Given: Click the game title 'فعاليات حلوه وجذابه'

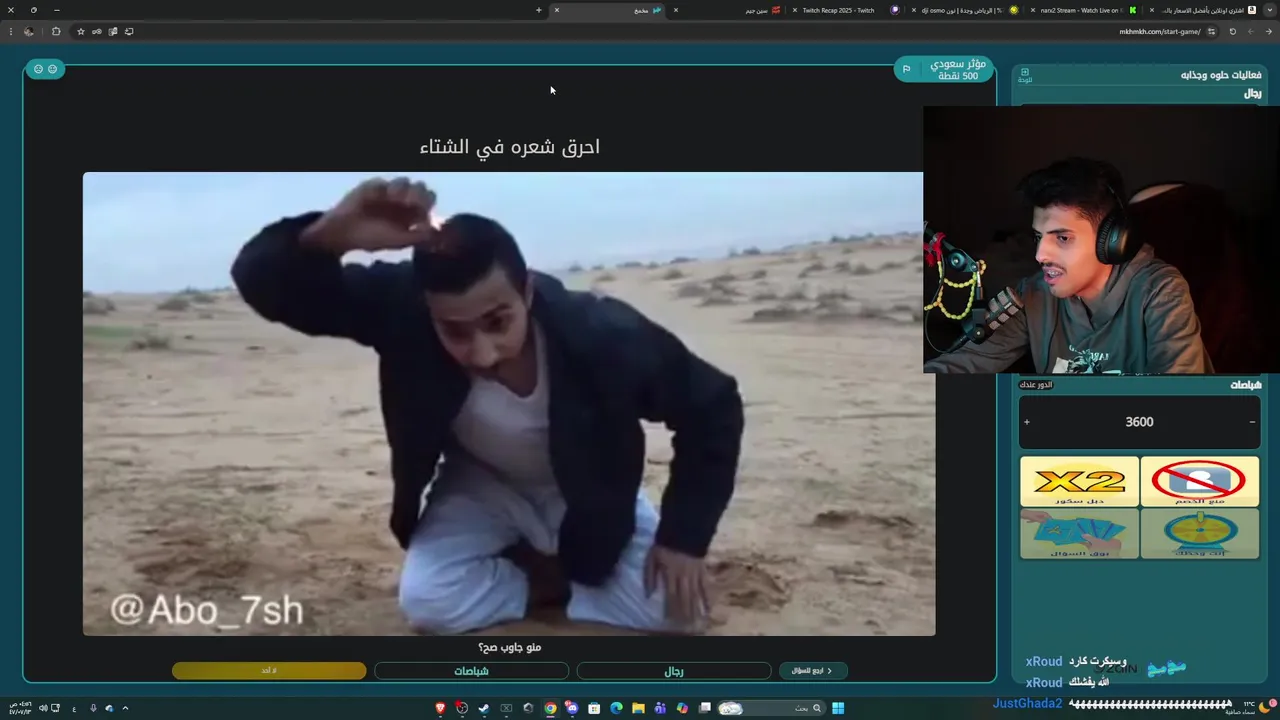Looking at the screenshot, I should (x=1221, y=75).
